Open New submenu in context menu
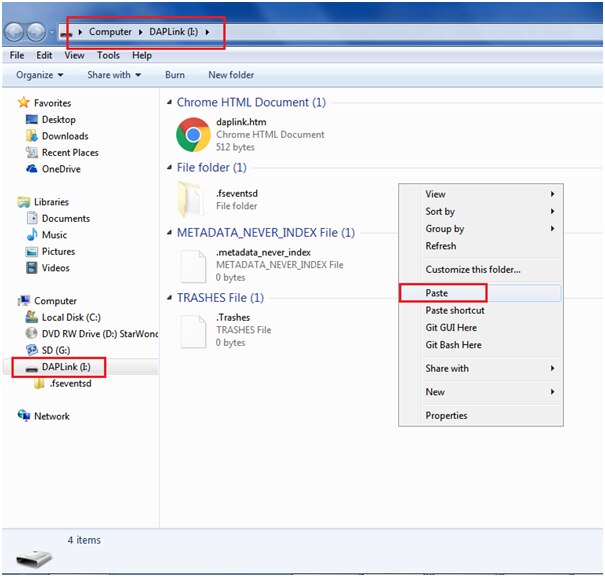605x577 pixels. coord(481,392)
